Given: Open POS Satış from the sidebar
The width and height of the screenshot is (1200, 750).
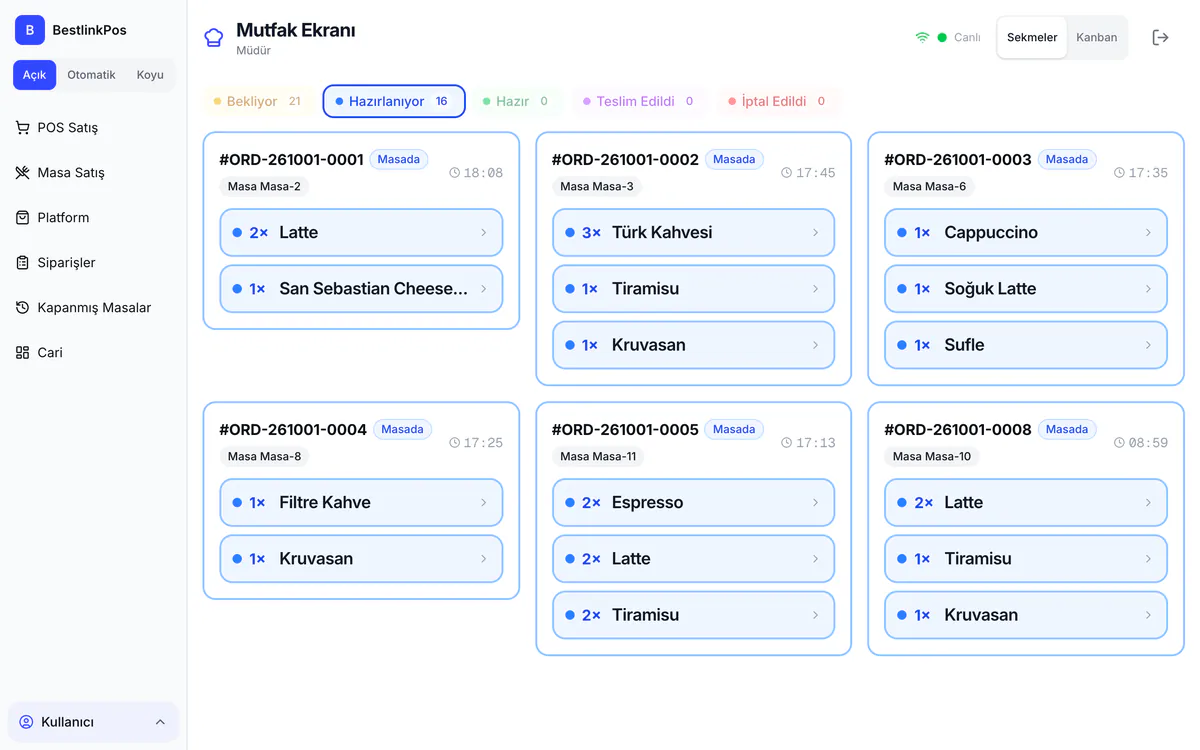Looking at the screenshot, I should coord(93,128).
